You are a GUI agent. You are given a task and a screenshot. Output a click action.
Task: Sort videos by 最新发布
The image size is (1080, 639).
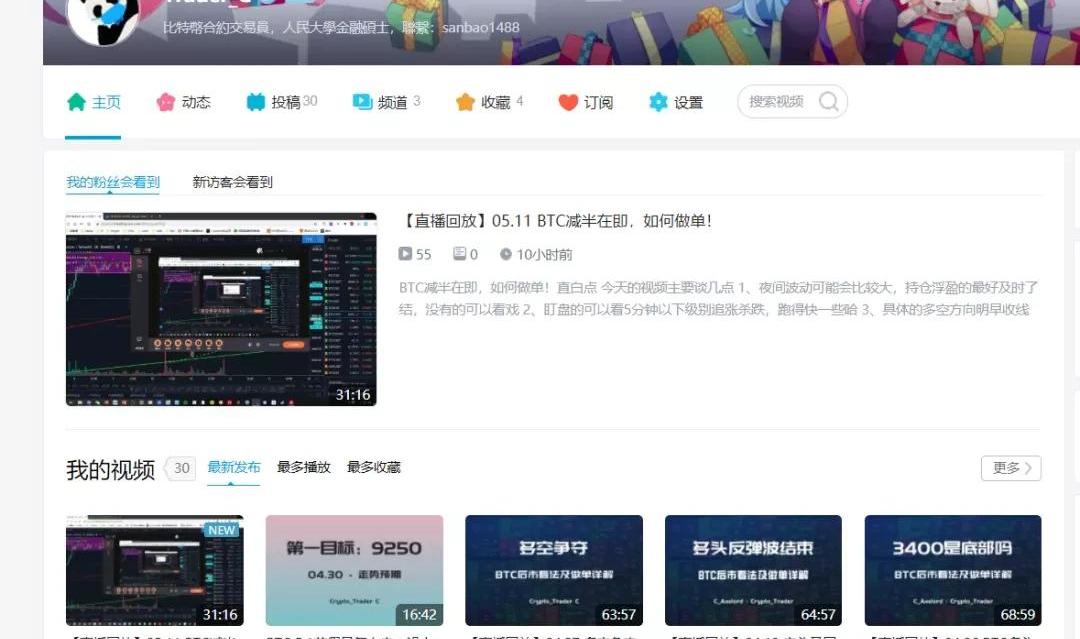(234, 467)
